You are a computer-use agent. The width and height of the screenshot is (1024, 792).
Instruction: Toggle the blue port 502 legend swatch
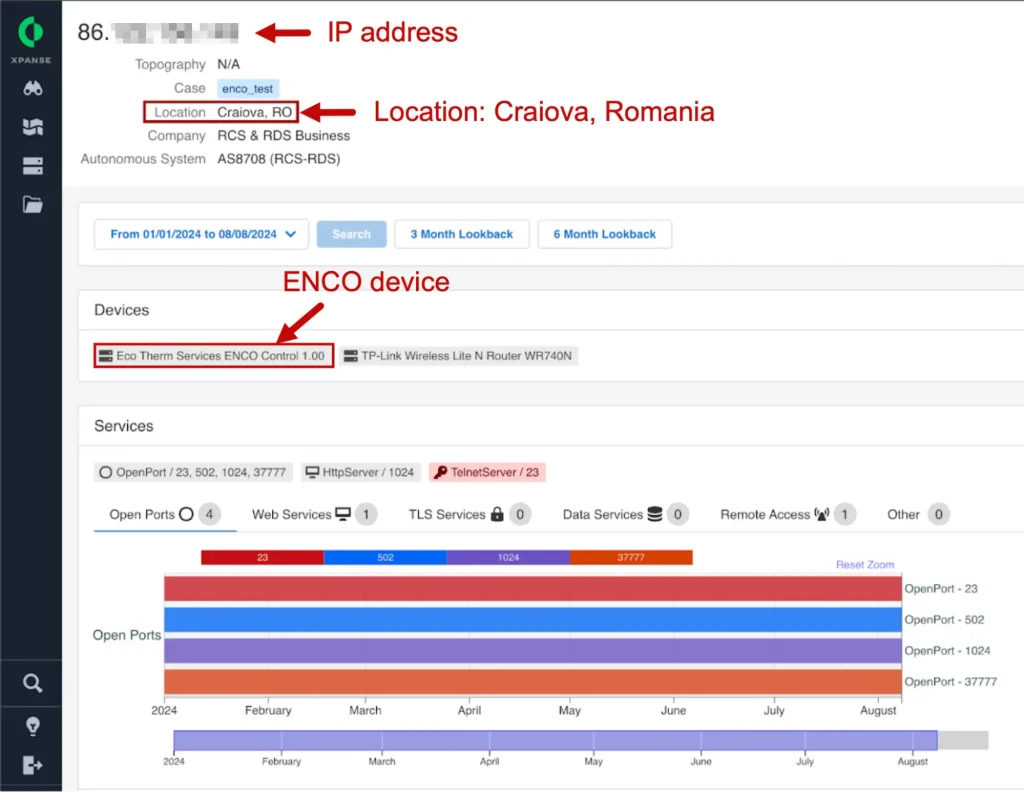click(x=385, y=557)
